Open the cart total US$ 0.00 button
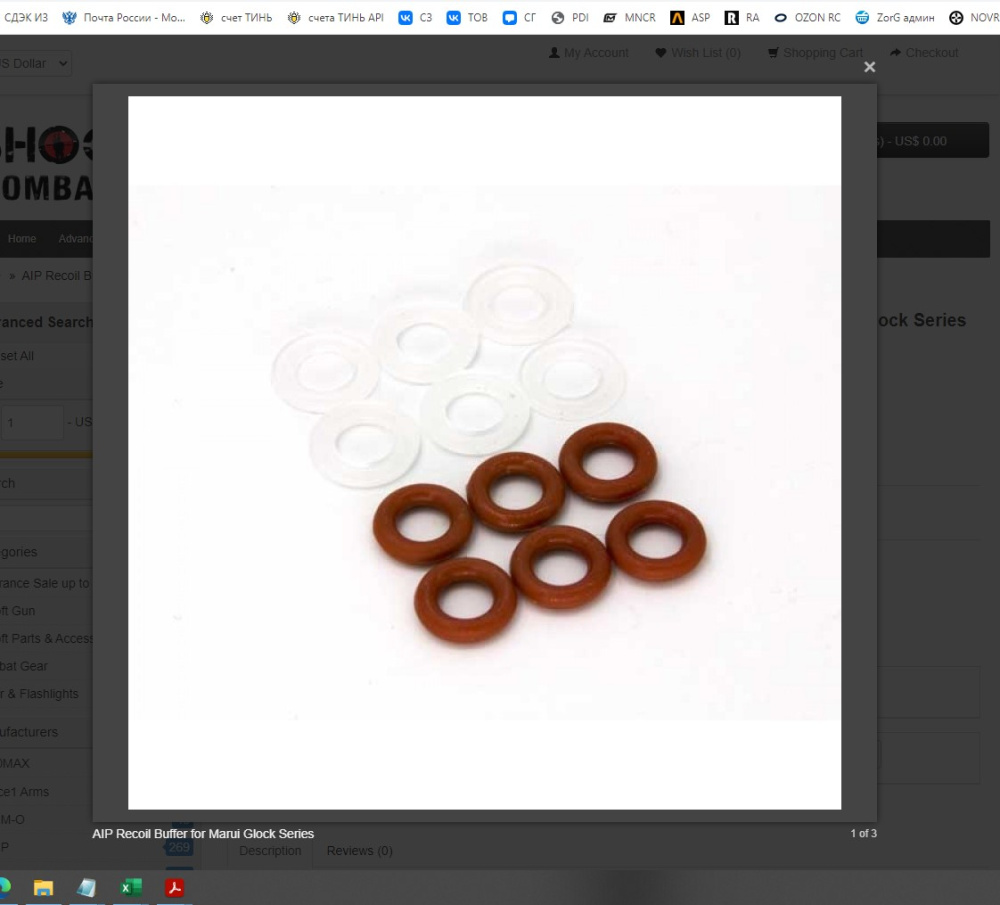This screenshot has height=905, width=1000. [x=932, y=140]
